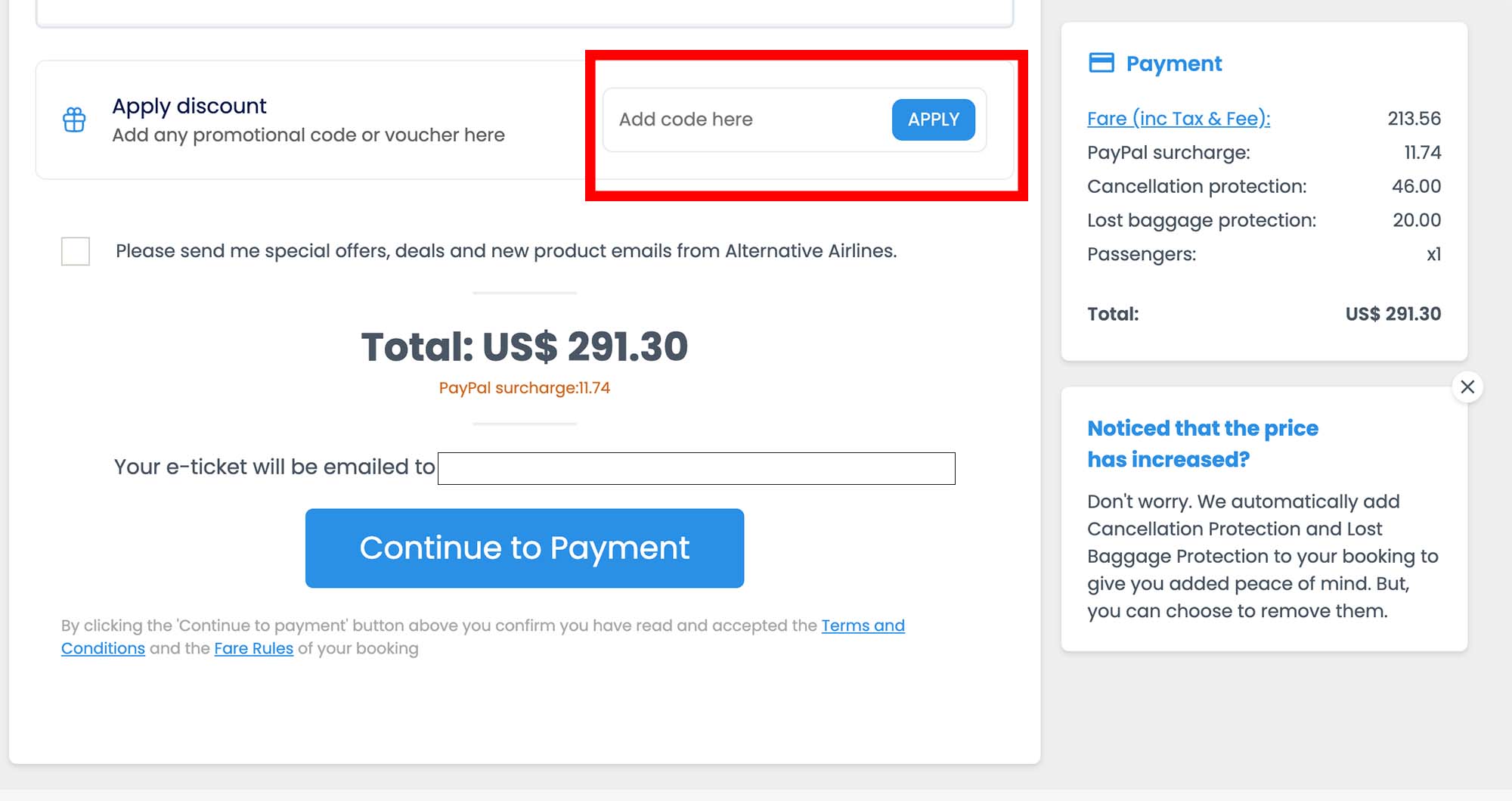Click the sidebar Total amount US$ 291.30

tap(1393, 313)
